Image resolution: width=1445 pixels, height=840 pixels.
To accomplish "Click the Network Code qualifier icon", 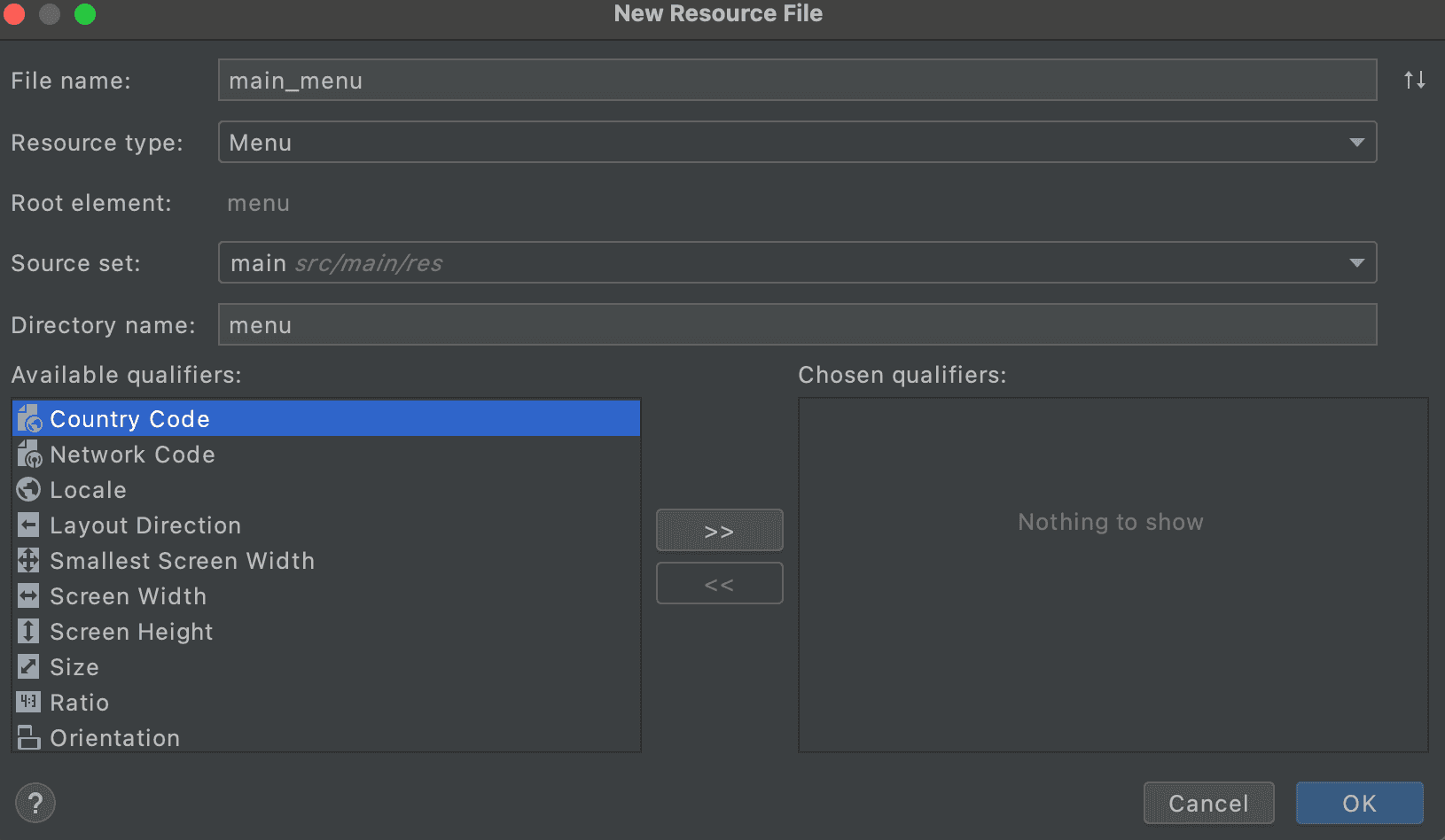I will point(29,455).
